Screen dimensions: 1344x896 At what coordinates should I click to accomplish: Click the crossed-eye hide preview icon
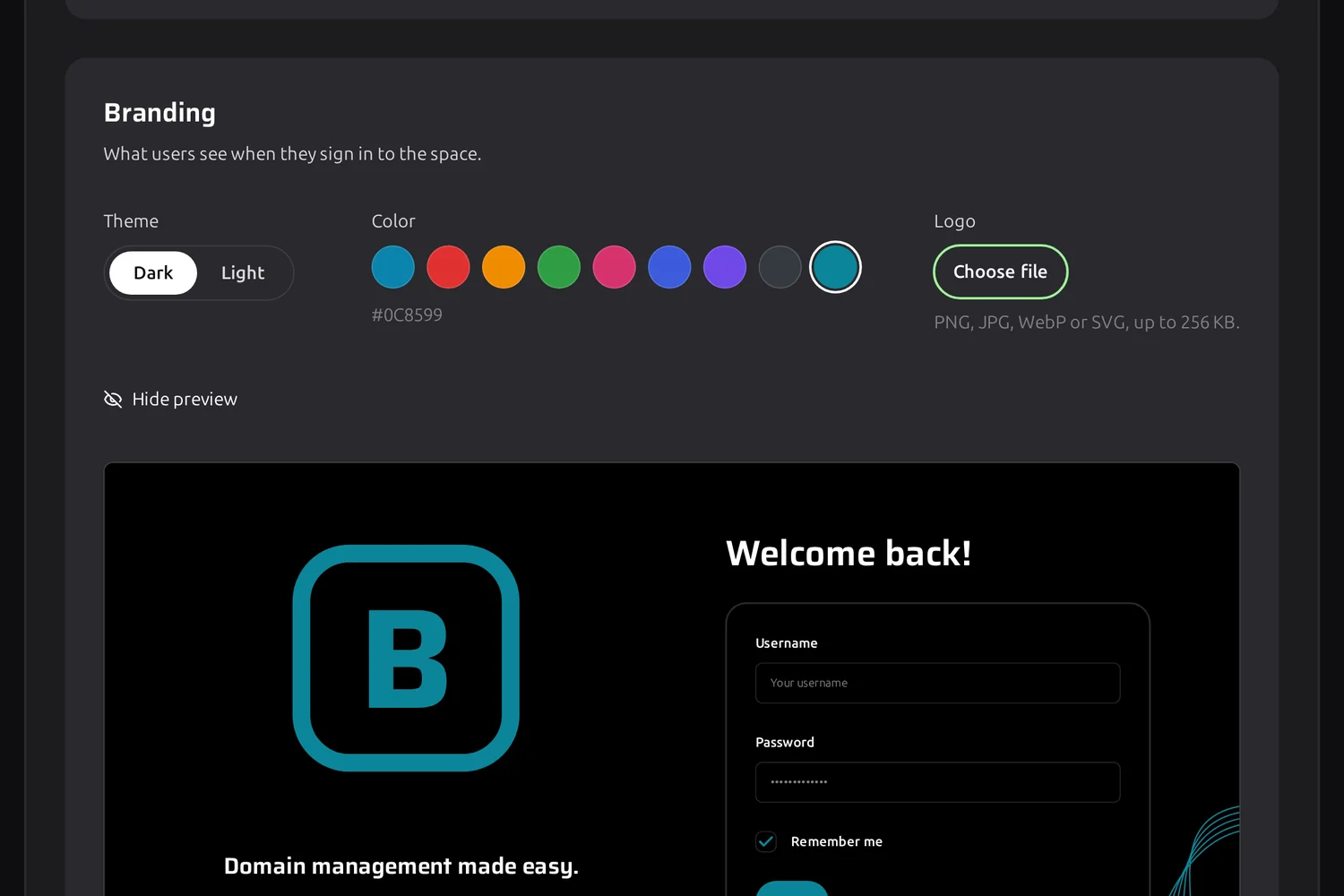[113, 399]
